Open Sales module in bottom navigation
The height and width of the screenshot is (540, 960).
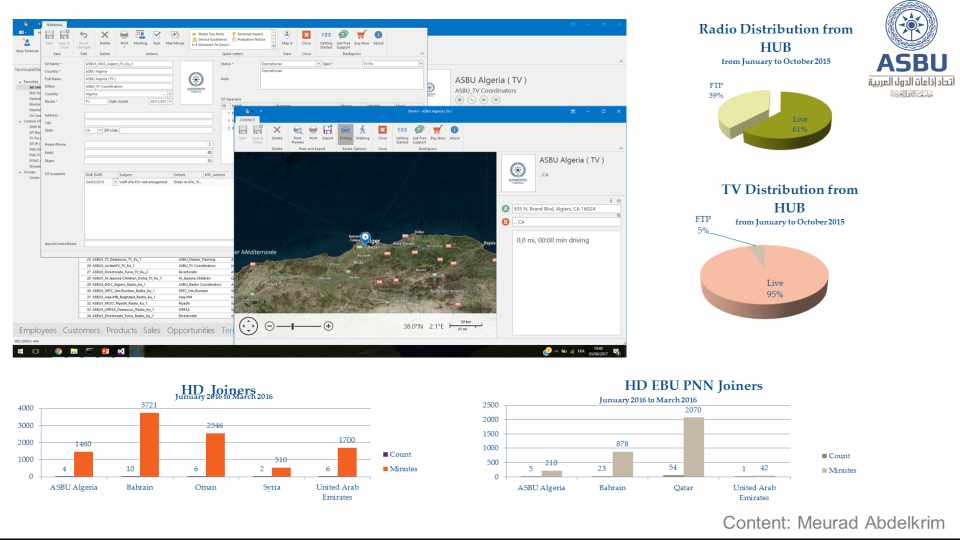click(x=151, y=331)
